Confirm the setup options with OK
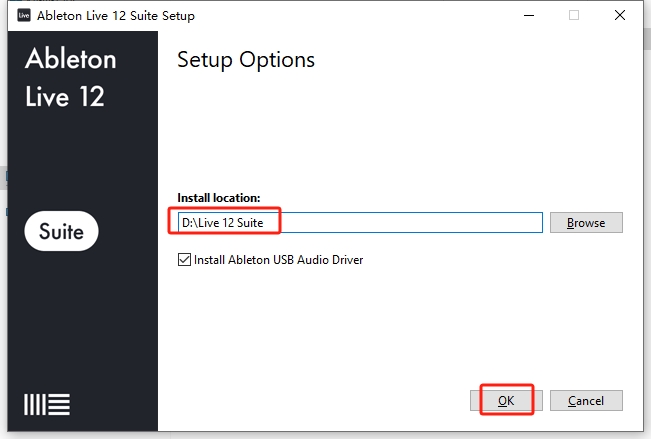Screen dimensions: 651x439 (506, 400)
